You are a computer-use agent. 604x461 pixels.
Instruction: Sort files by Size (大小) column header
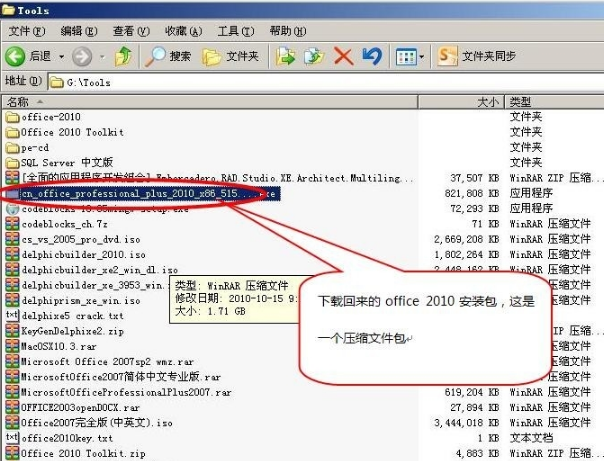tap(486, 102)
